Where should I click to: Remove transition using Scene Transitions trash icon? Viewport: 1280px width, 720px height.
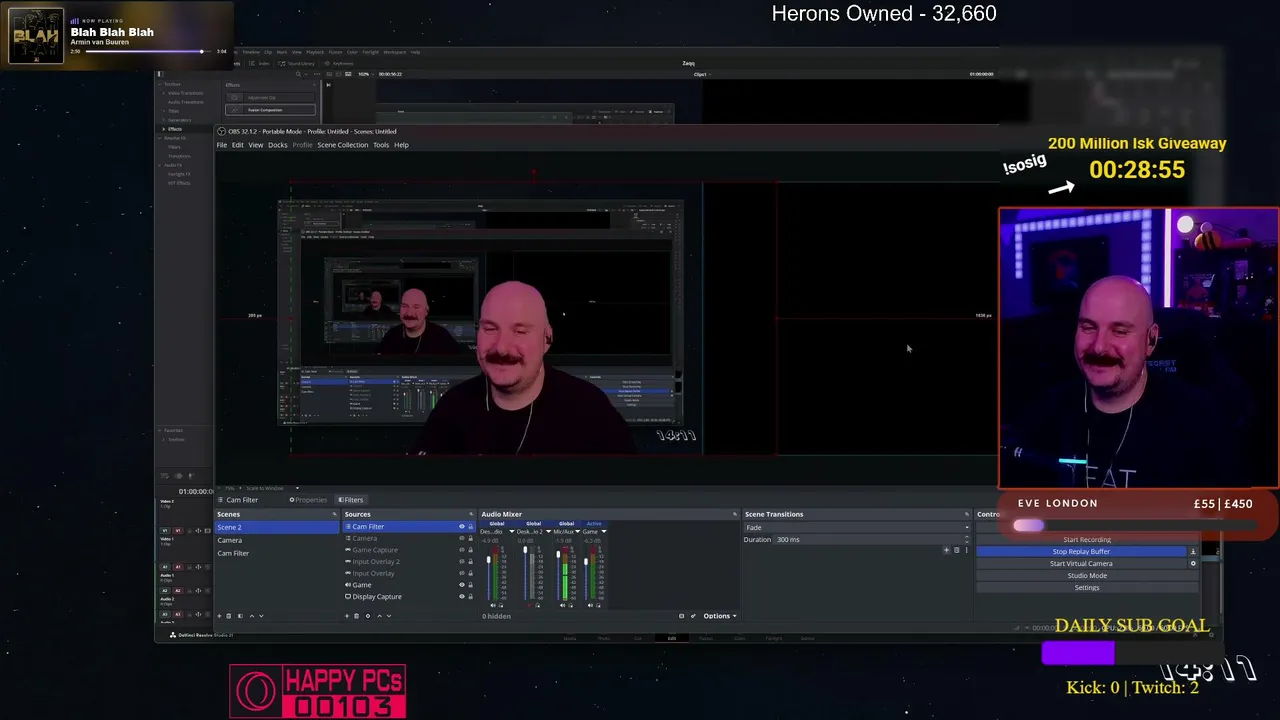pyautogui.click(x=956, y=550)
